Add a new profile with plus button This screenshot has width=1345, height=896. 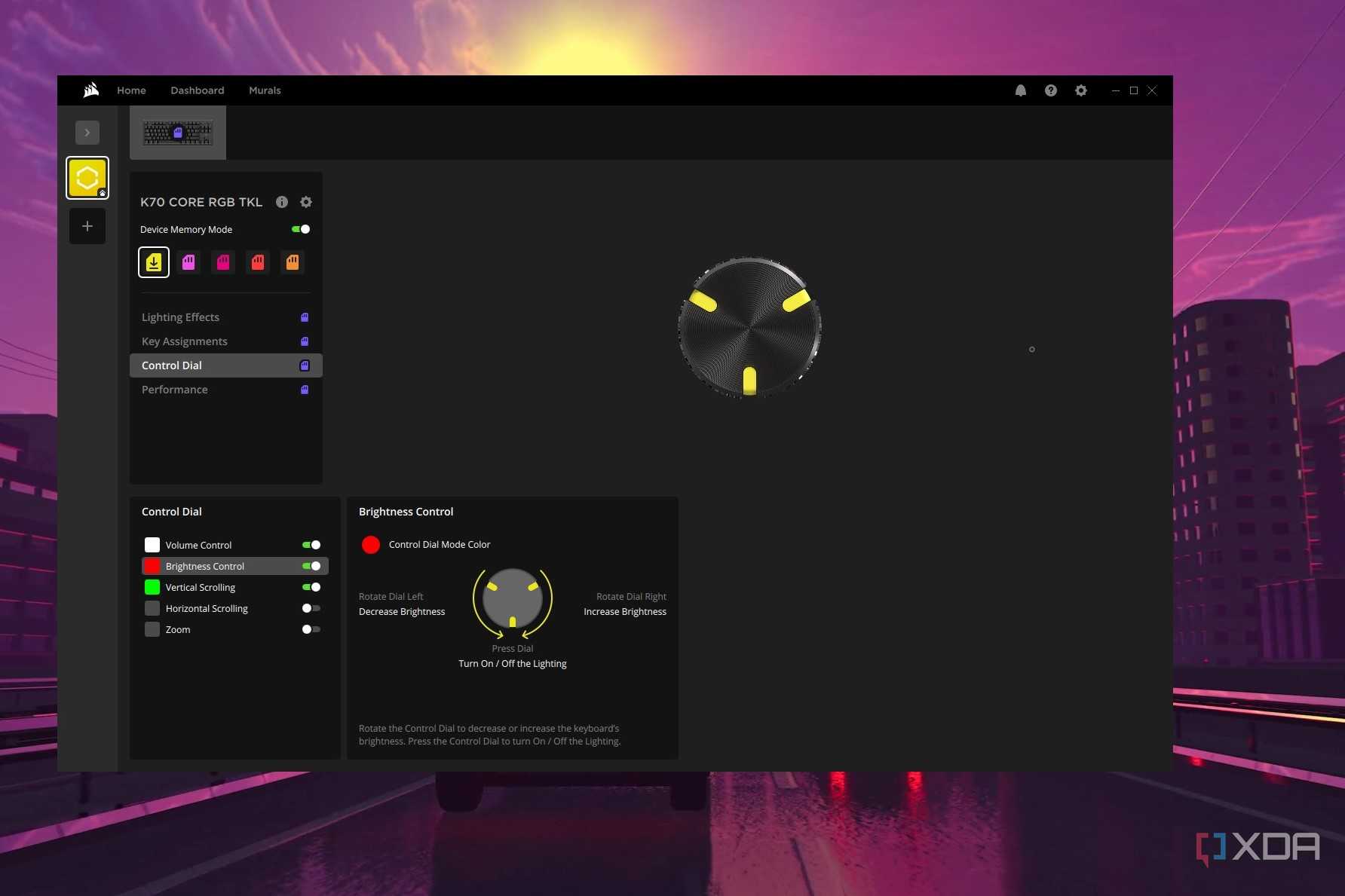click(87, 226)
